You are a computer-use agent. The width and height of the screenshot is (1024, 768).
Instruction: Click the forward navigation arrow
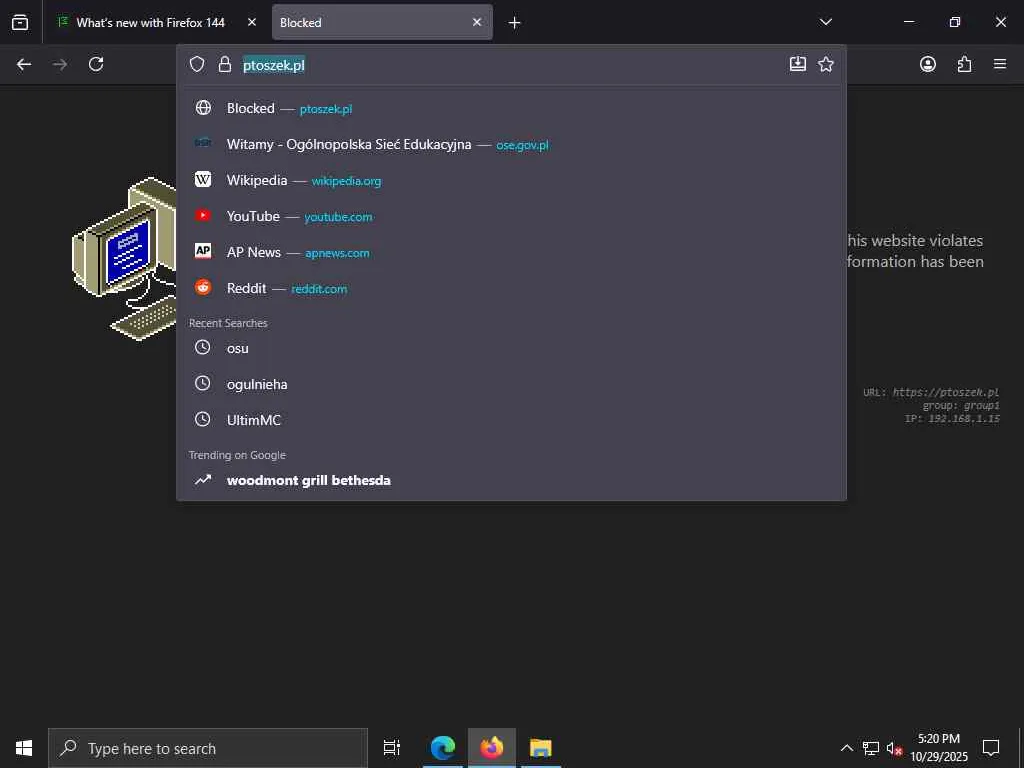click(60, 64)
